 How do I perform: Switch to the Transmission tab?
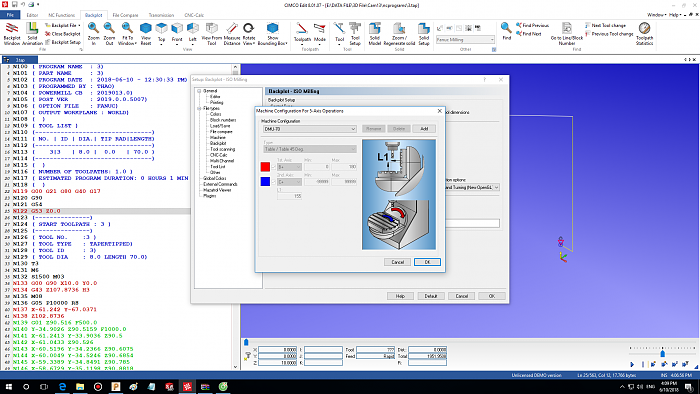tap(161, 15)
